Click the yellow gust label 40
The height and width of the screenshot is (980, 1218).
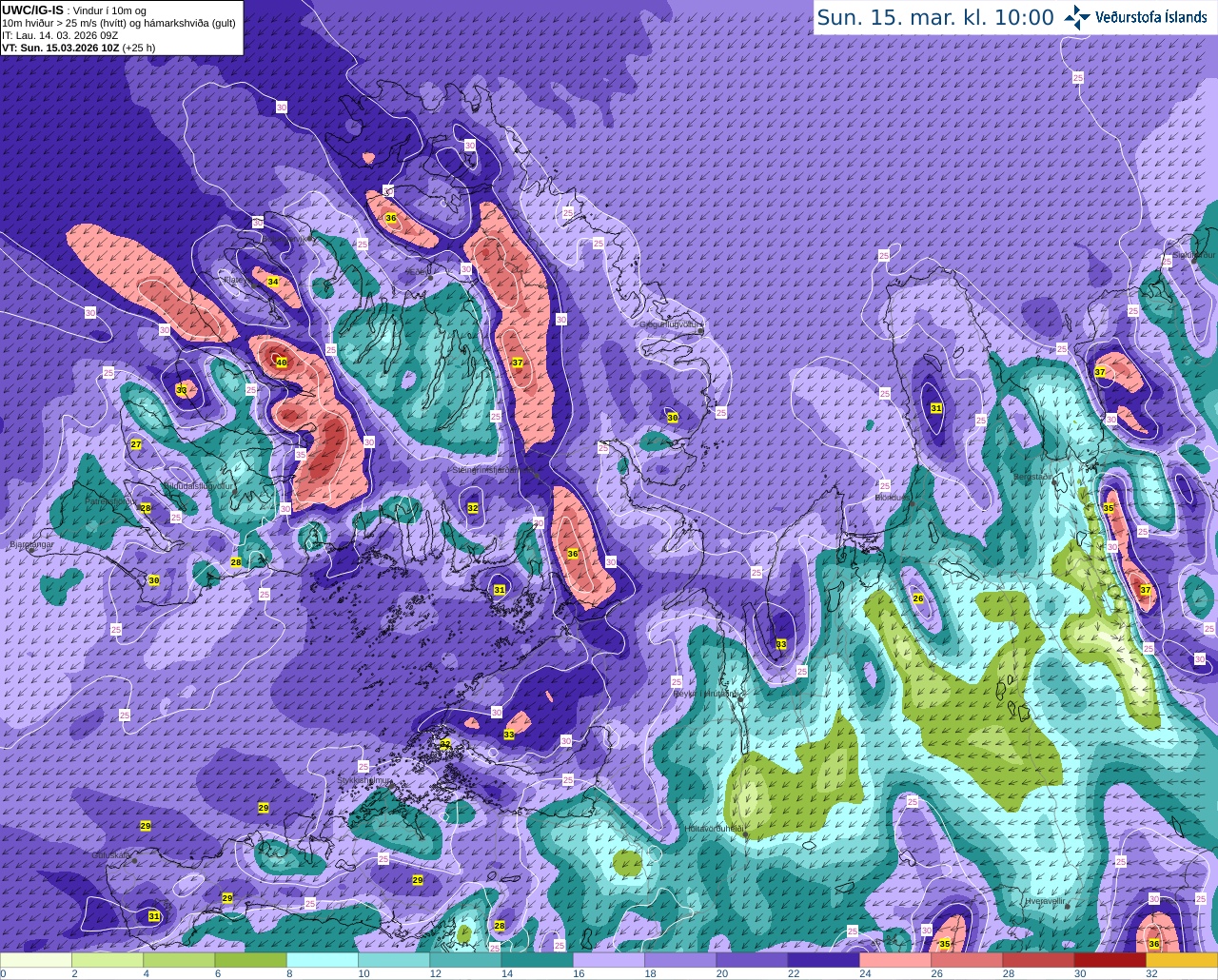[281, 363]
